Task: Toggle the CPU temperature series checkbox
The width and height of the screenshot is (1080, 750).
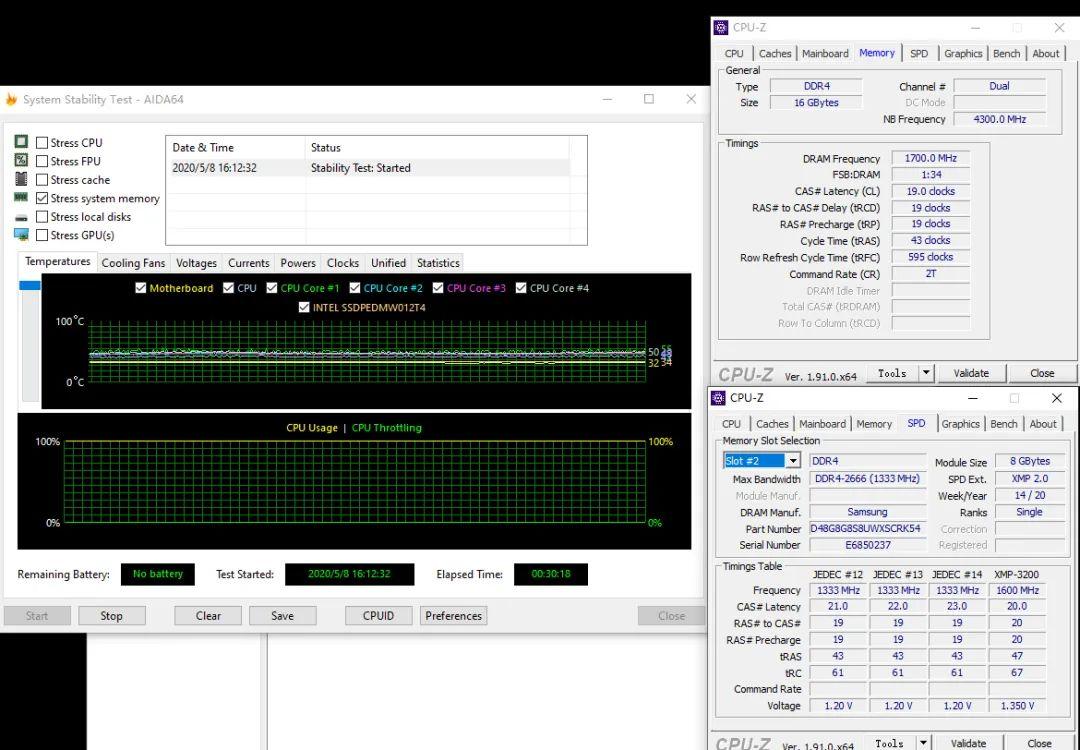Action: (x=228, y=288)
